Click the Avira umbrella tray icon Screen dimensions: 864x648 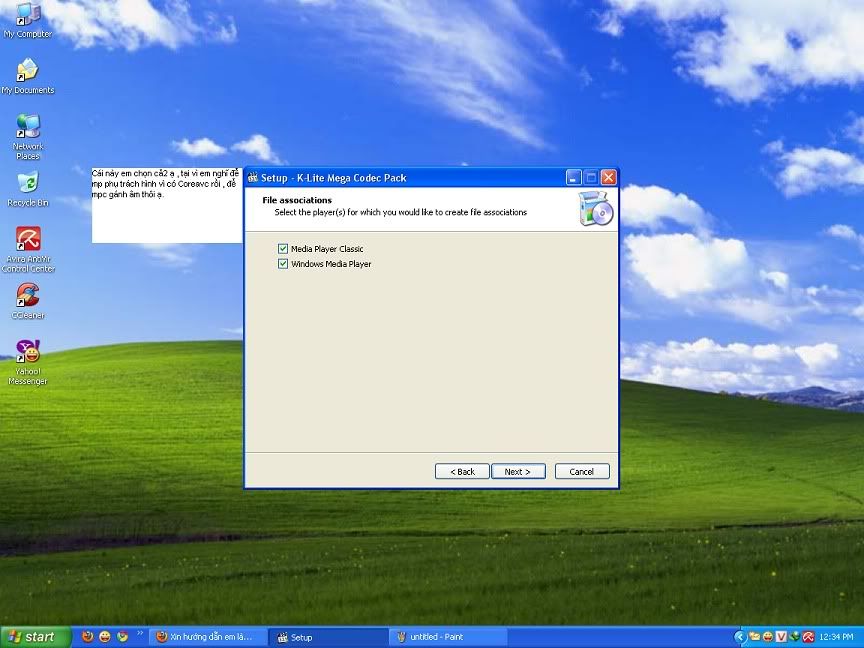click(808, 637)
